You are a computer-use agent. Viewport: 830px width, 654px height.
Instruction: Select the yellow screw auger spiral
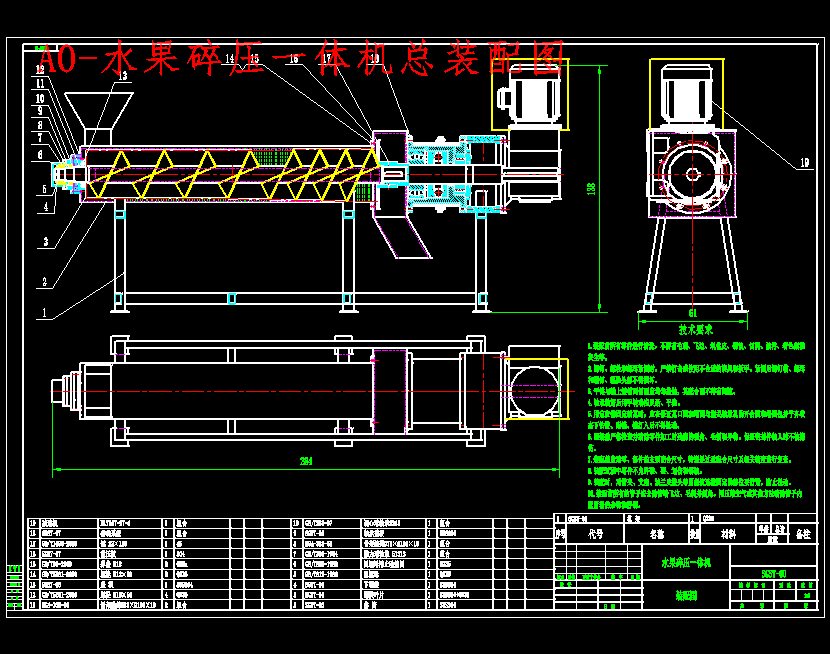pos(233,175)
